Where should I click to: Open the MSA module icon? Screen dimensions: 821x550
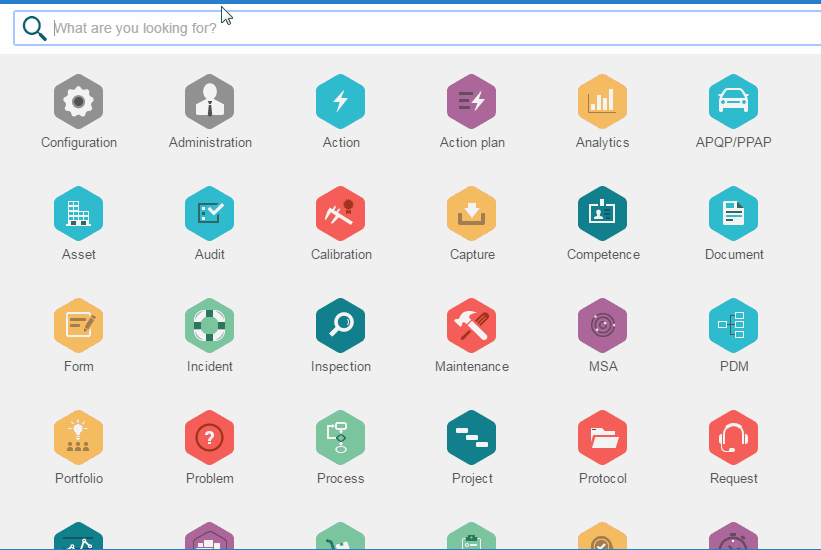(x=602, y=325)
